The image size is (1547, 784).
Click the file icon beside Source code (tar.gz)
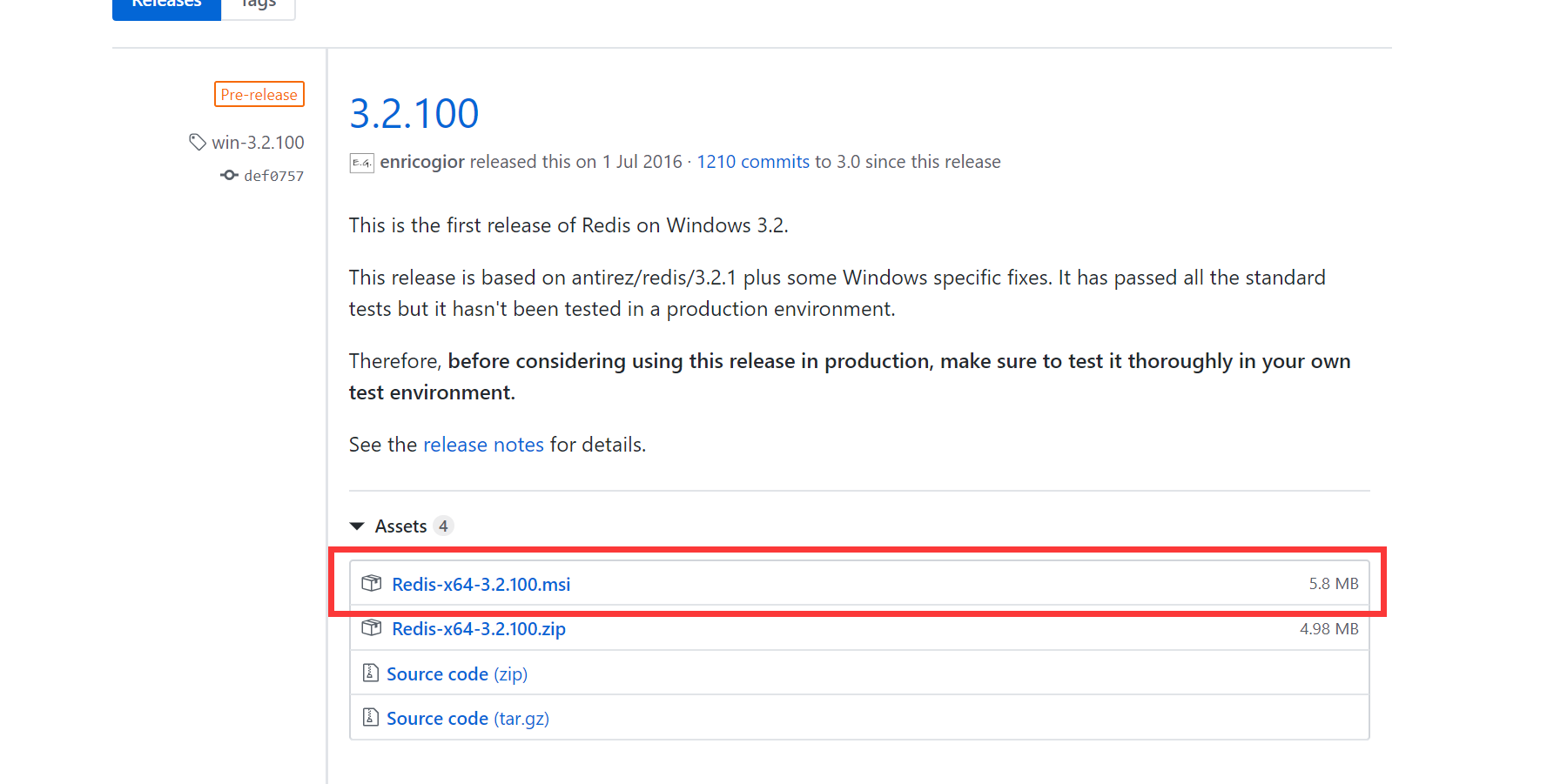[371, 717]
